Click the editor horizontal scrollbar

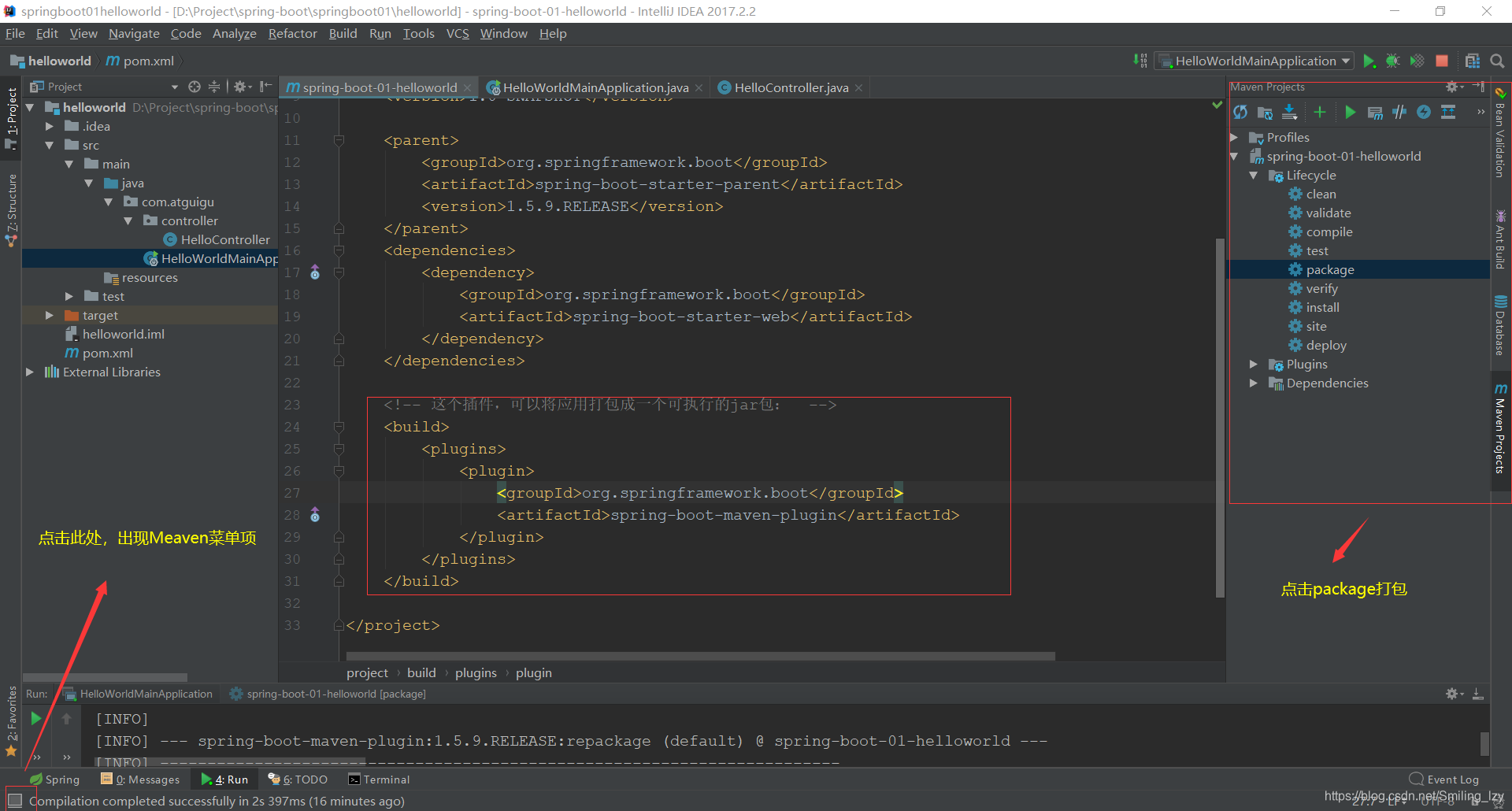click(700, 656)
